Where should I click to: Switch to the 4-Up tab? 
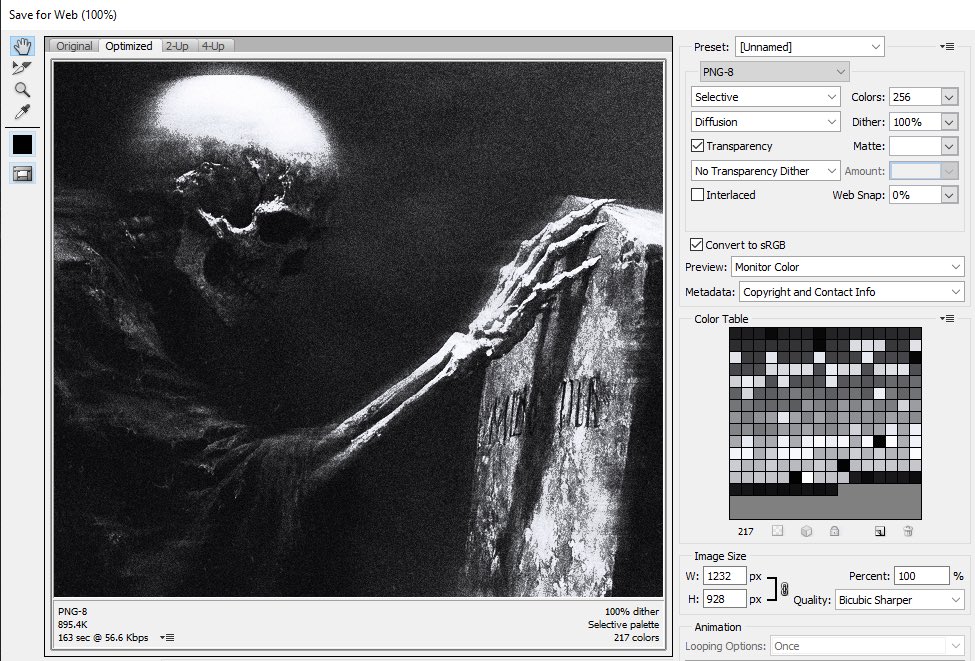pyautogui.click(x=213, y=46)
